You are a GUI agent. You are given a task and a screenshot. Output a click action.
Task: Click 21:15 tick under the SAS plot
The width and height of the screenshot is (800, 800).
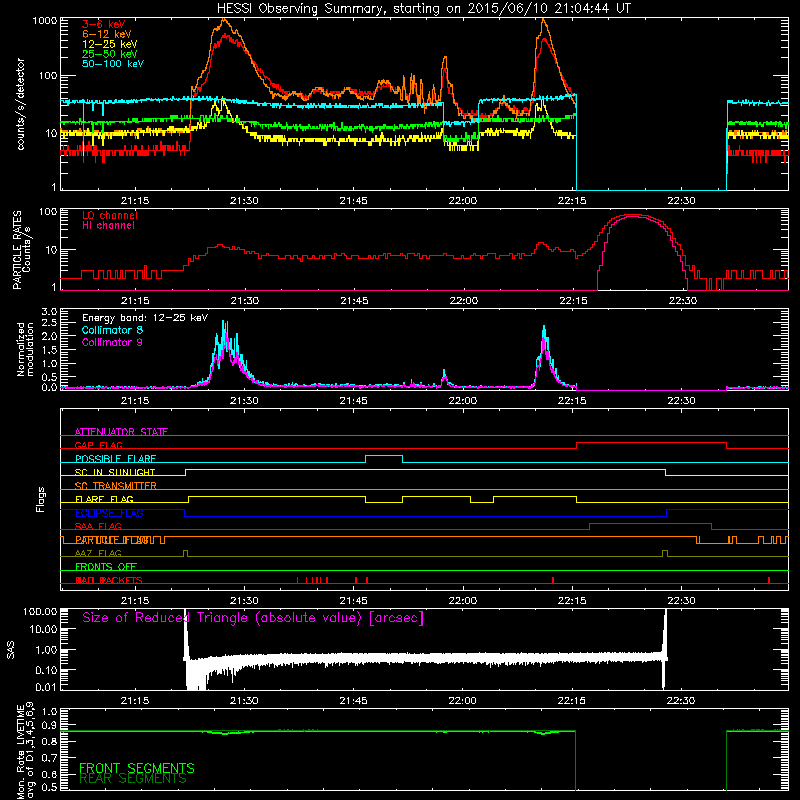135,701
